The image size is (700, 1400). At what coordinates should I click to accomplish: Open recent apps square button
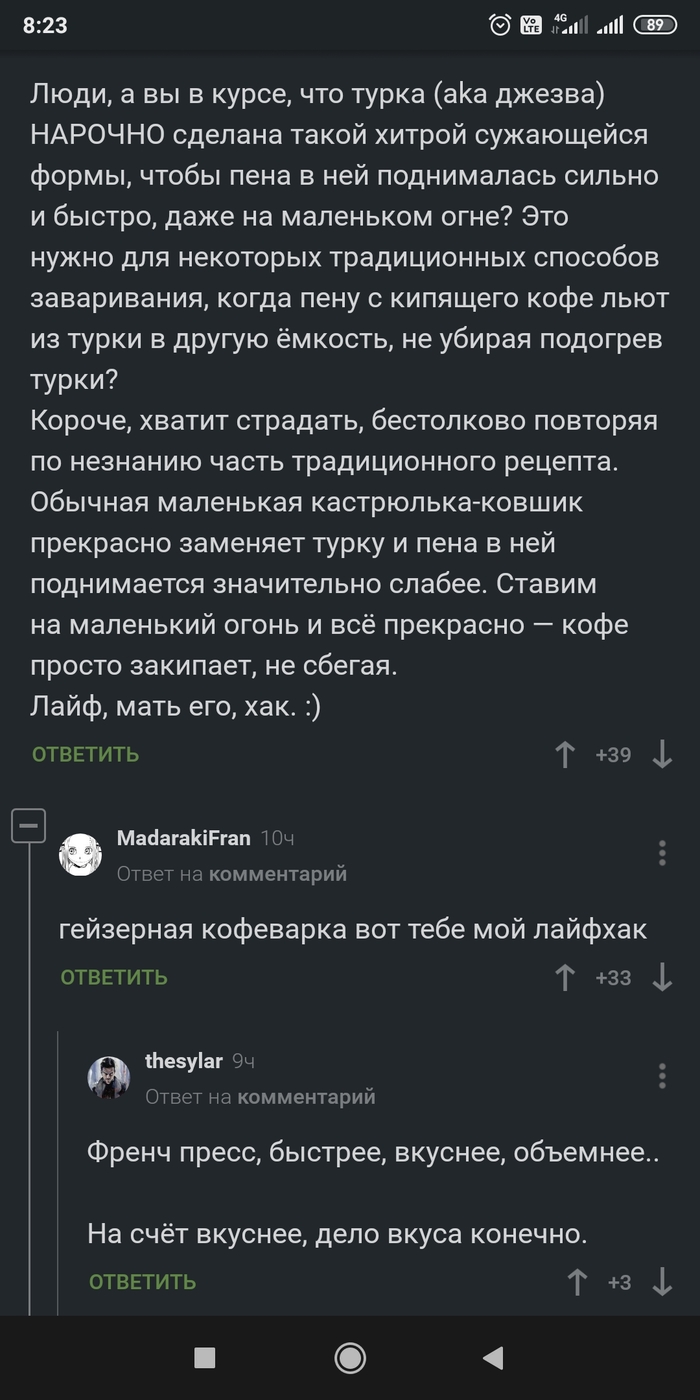click(205, 1357)
